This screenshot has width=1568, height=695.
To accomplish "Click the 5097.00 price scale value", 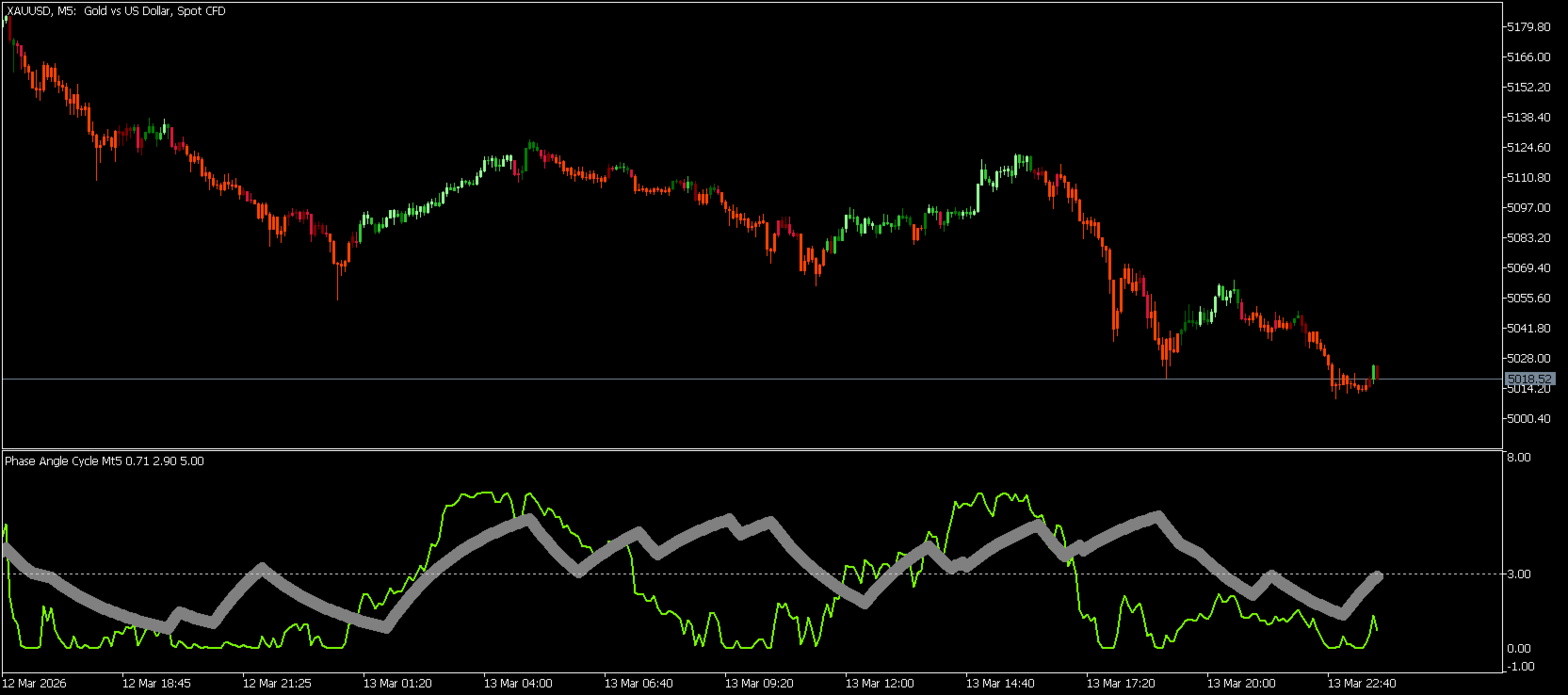I will [x=1528, y=208].
